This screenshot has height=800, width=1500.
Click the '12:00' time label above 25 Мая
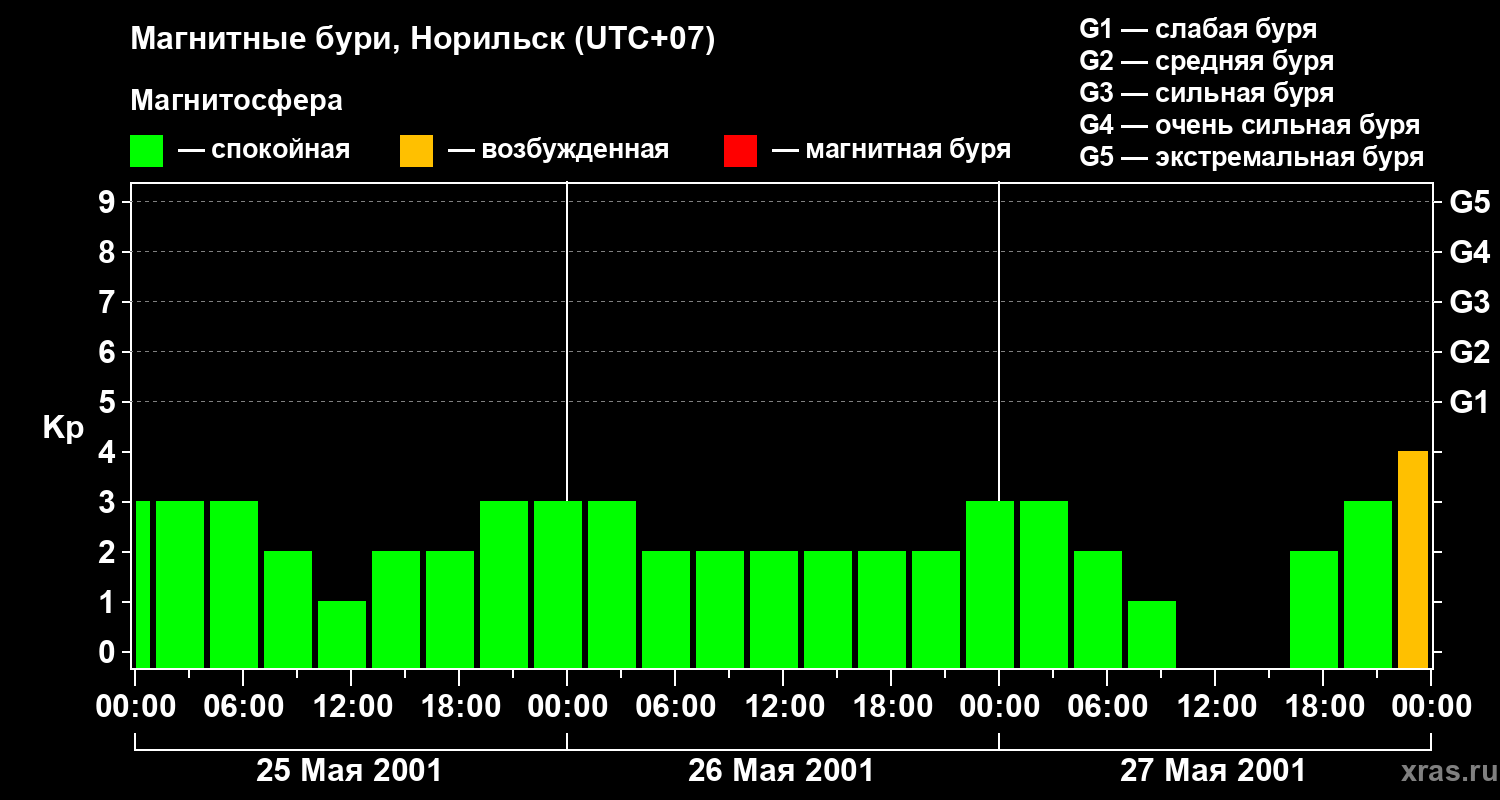[352, 707]
